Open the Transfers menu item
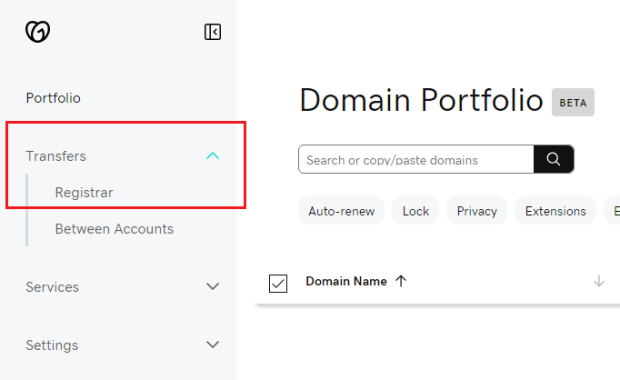 (x=56, y=156)
